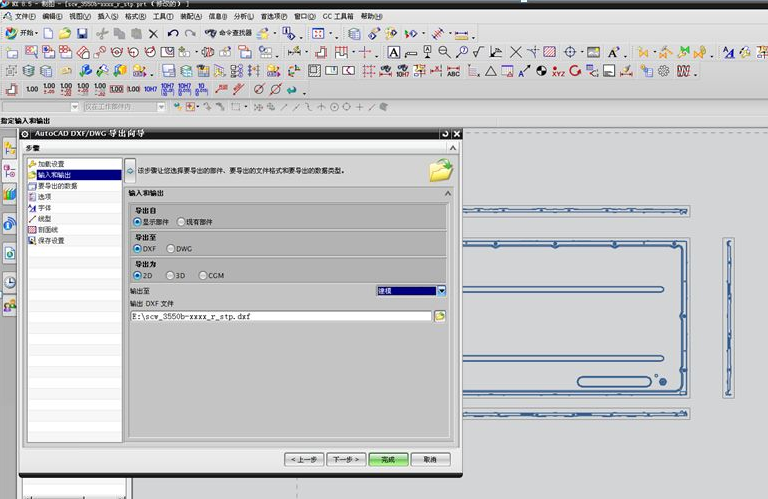The image size is (768, 499).
Task: Click the delete X icon in the toolbar
Action: pos(153,34)
